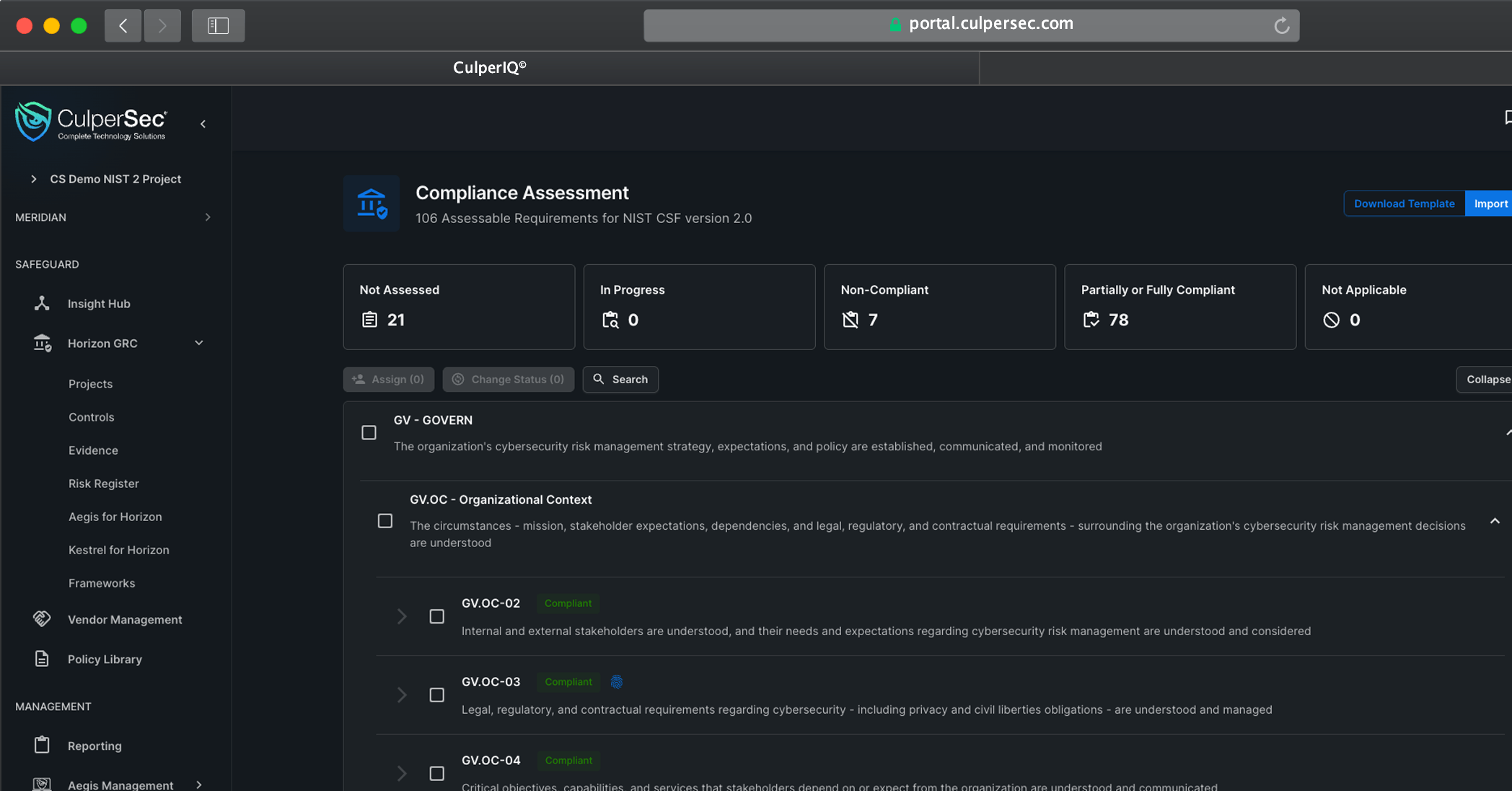This screenshot has height=791, width=1512.
Task: Click the browser back arrow
Action: [123, 26]
